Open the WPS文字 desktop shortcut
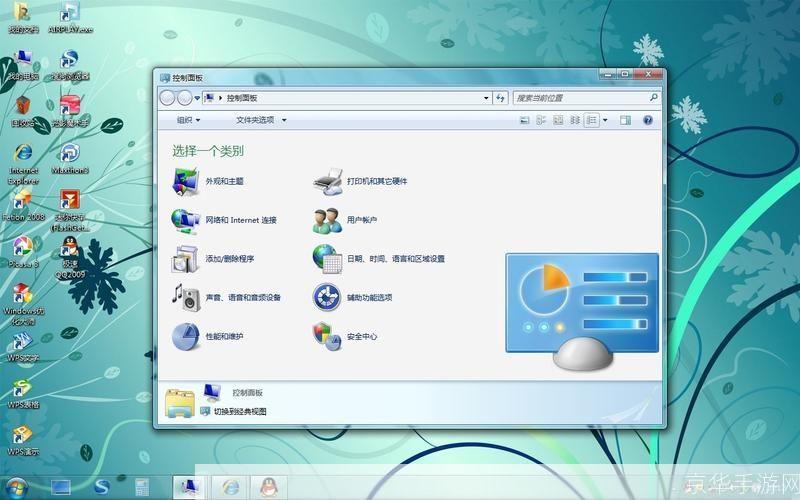Image resolution: width=800 pixels, height=500 pixels. click(x=23, y=346)
